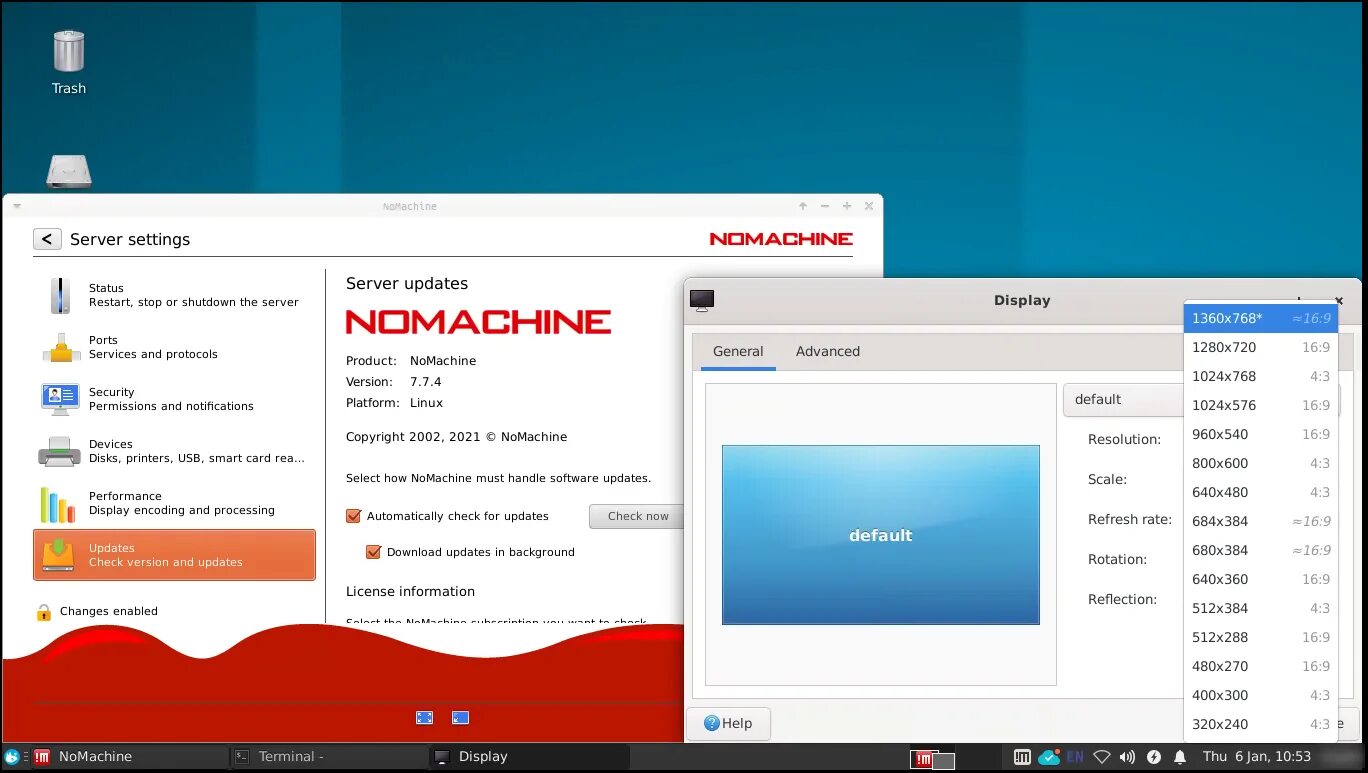Image resolution: width=1368 pixels, height=773 pixels.
Task: Switch to the General tab in Display
Action: coord(738,352)
